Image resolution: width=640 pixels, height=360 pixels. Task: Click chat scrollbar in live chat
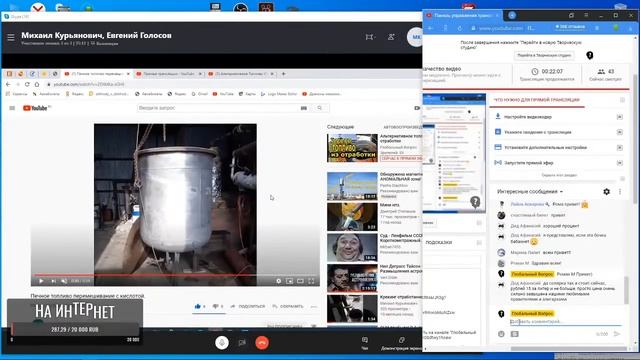626,290
